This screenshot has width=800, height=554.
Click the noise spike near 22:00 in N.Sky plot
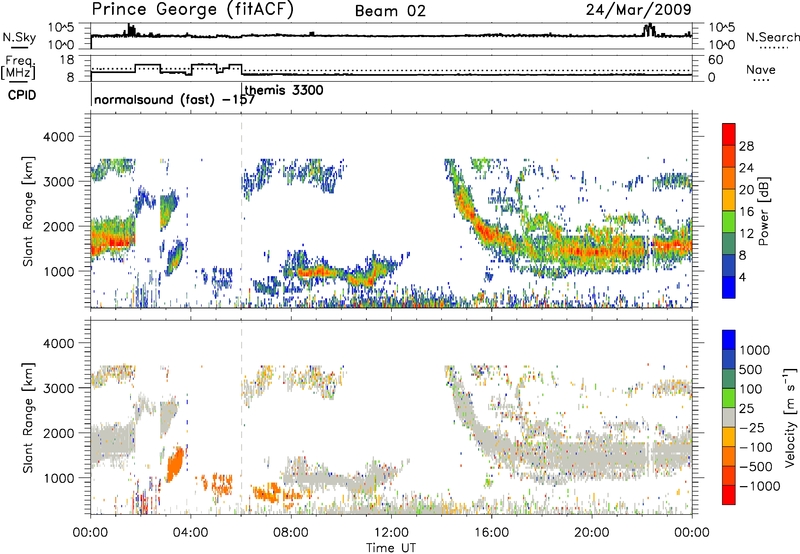click(649, 30)
